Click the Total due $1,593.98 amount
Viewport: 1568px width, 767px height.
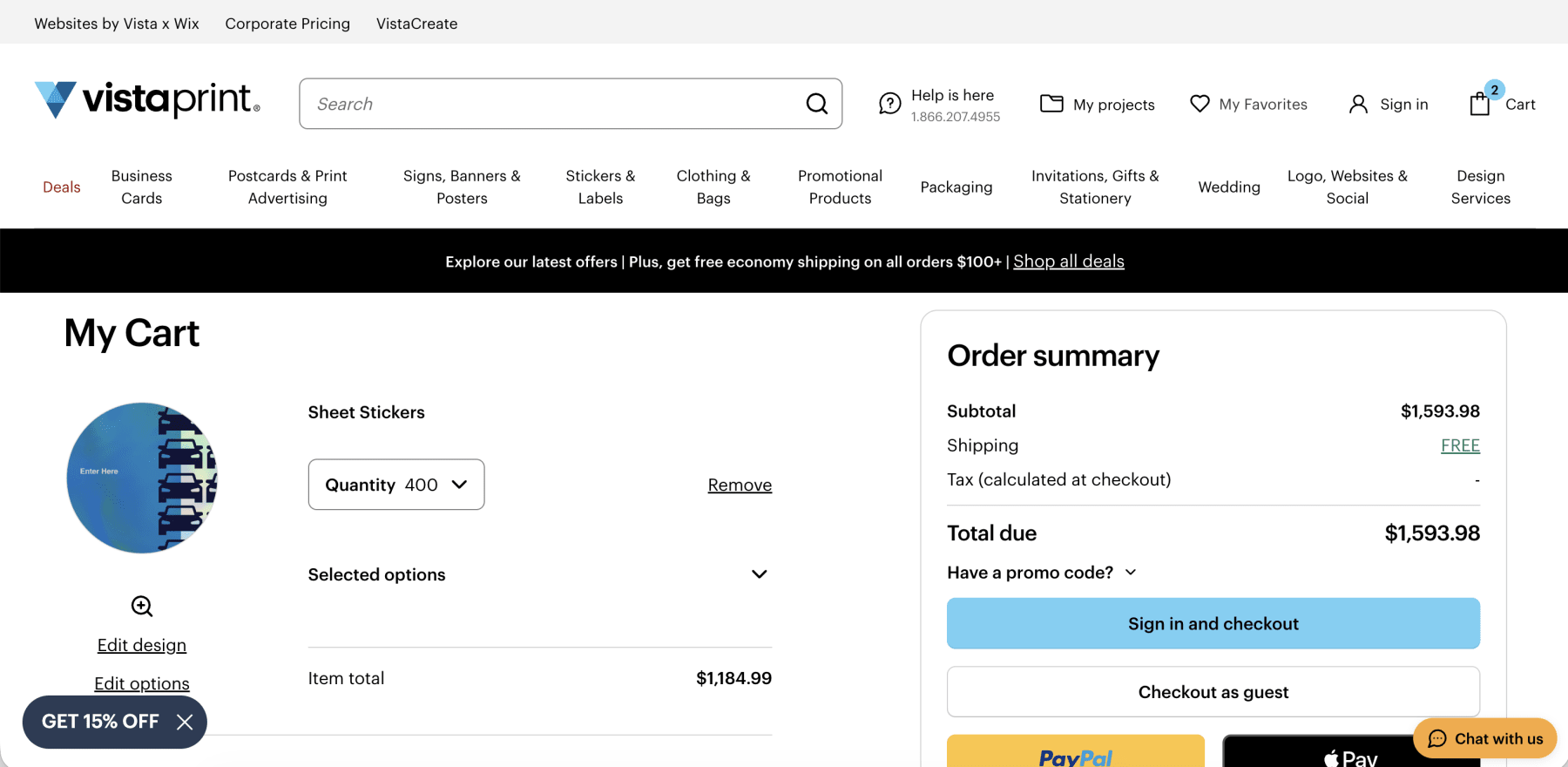point(1432,533)
